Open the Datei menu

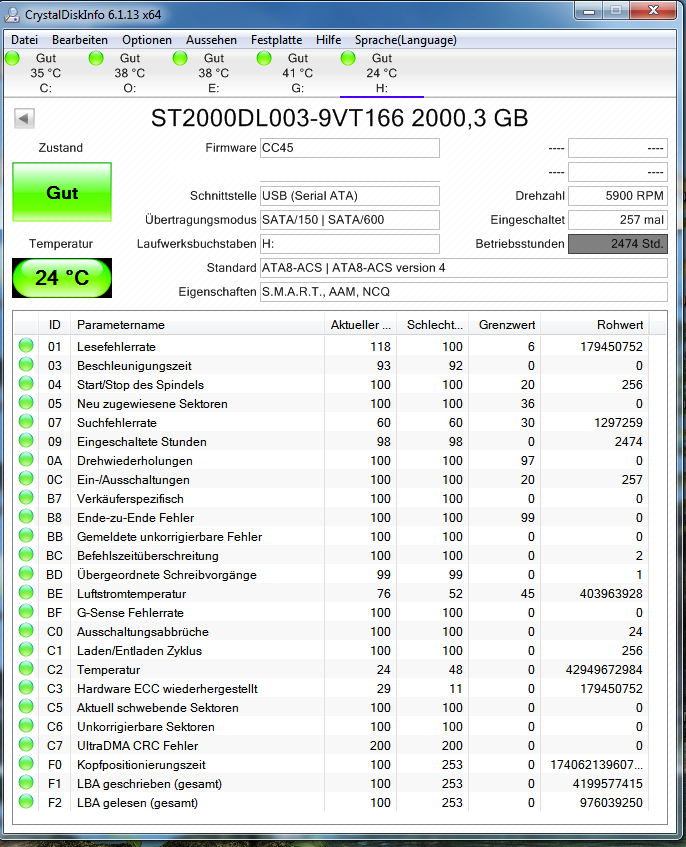tap(24, 40)
